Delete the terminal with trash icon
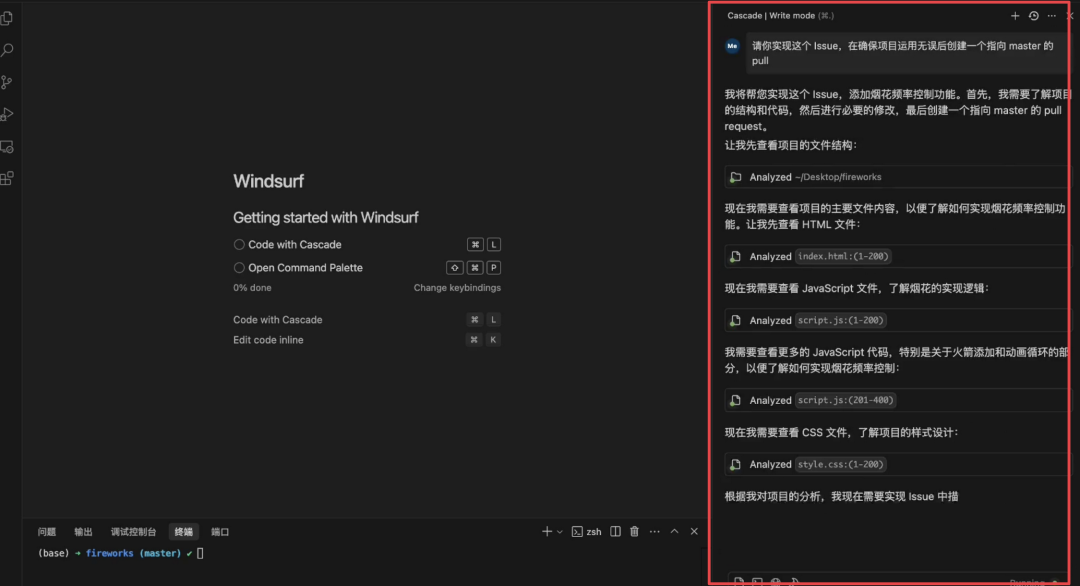The image size is (1080, 586). coord(634,532)
